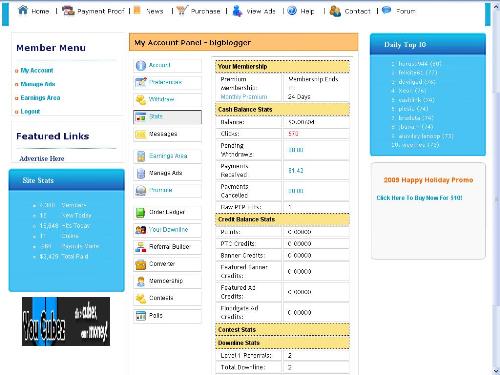Click the Site Stats panel header
Screen dimensions: 500x375
click(x=67, y=180)
